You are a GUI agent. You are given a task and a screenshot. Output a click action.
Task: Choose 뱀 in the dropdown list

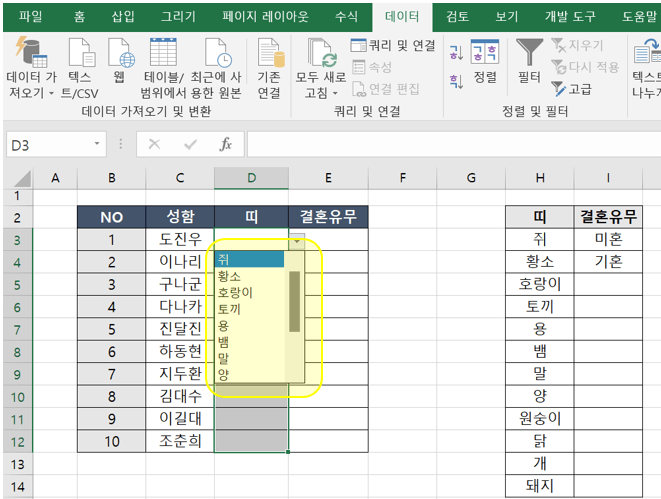click(x=250, y=342)
